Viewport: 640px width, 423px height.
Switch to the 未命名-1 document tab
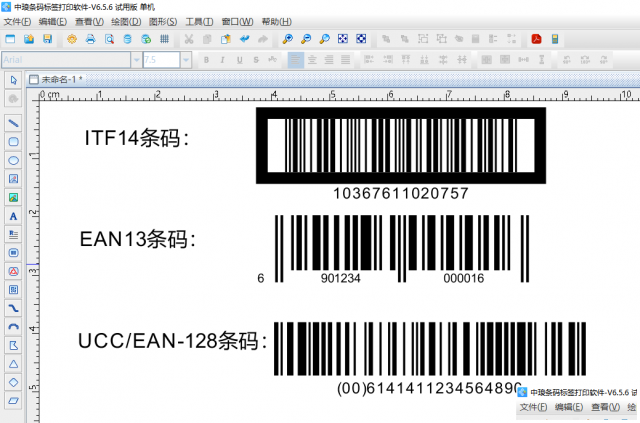(58, 79)
